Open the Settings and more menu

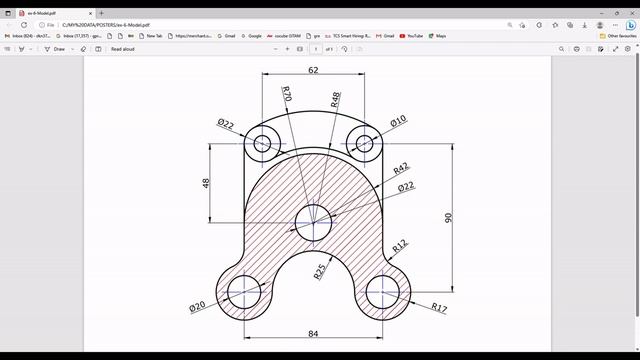point(615,25)
